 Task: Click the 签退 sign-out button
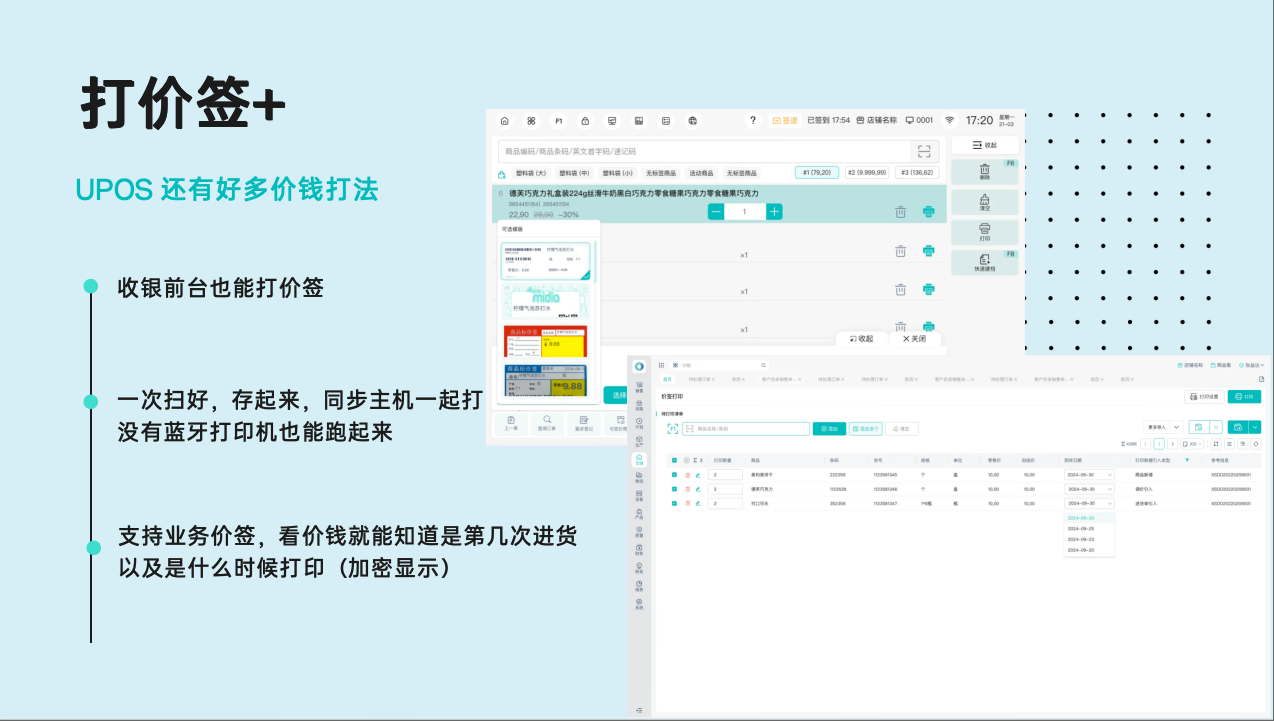(x=785, y=121)
